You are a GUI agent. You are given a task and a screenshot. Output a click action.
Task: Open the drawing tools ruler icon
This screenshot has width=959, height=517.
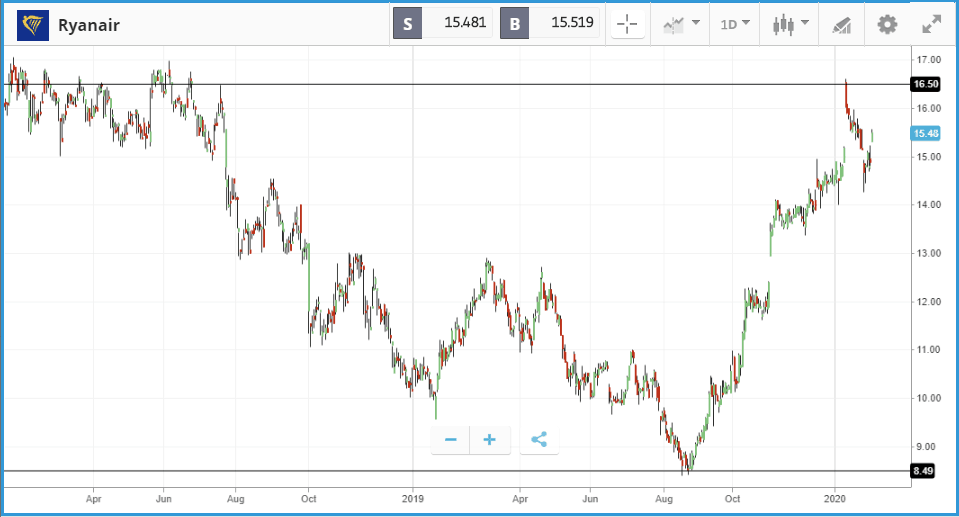pyautogui.click(x=842, y=25)
